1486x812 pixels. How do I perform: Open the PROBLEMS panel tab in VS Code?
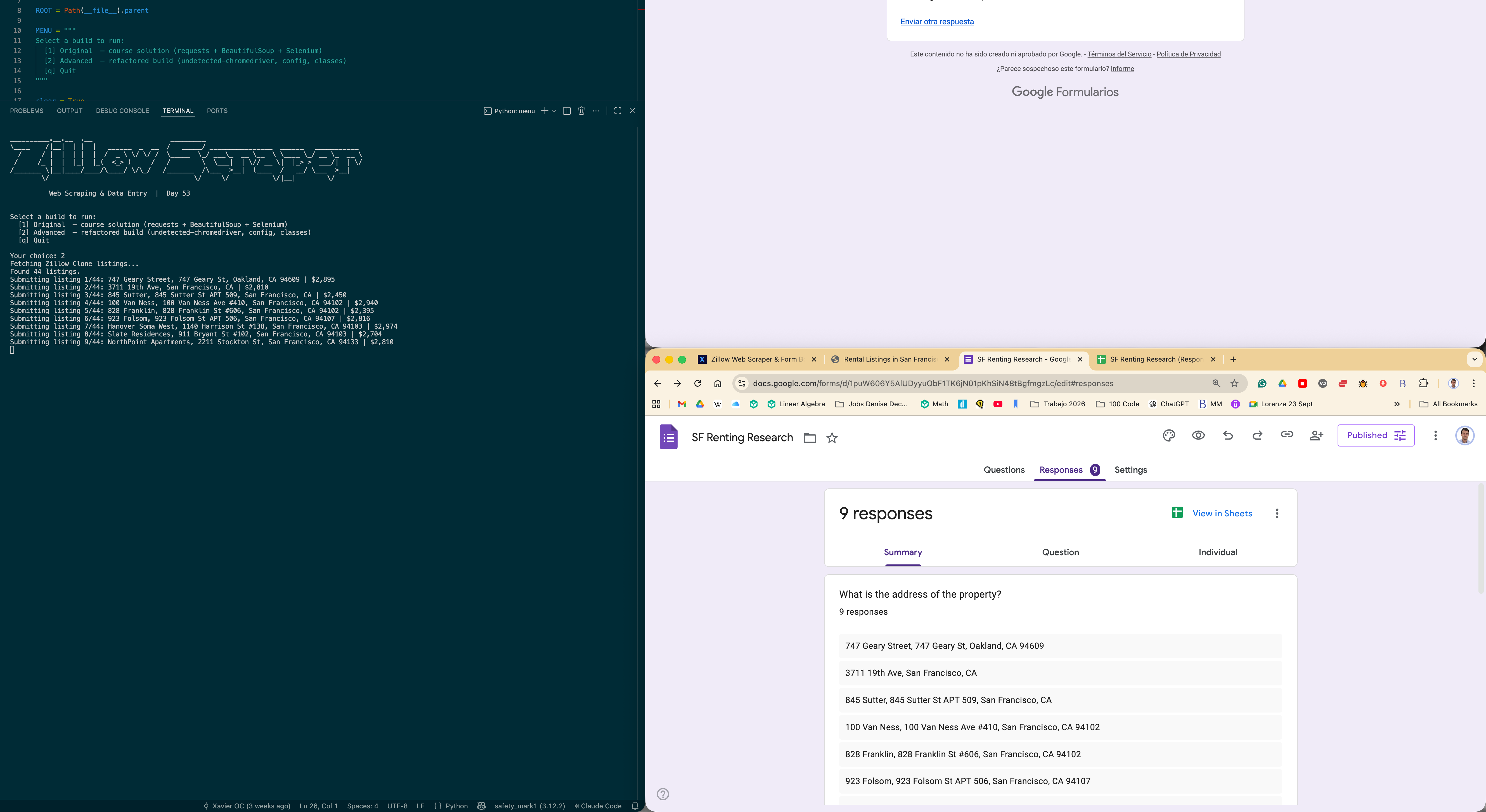click(27, 111)
